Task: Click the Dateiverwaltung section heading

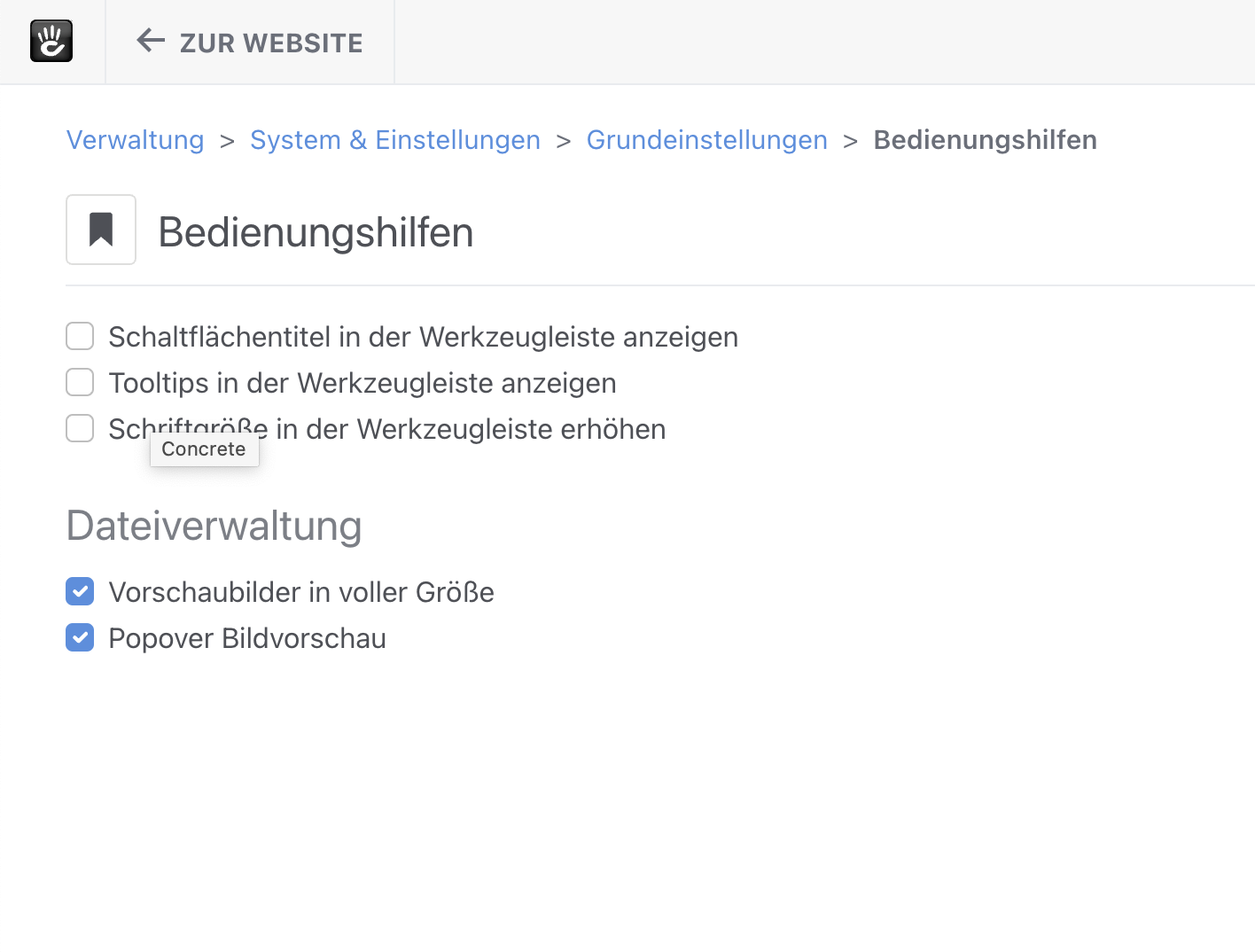Action: coord(214,526)
